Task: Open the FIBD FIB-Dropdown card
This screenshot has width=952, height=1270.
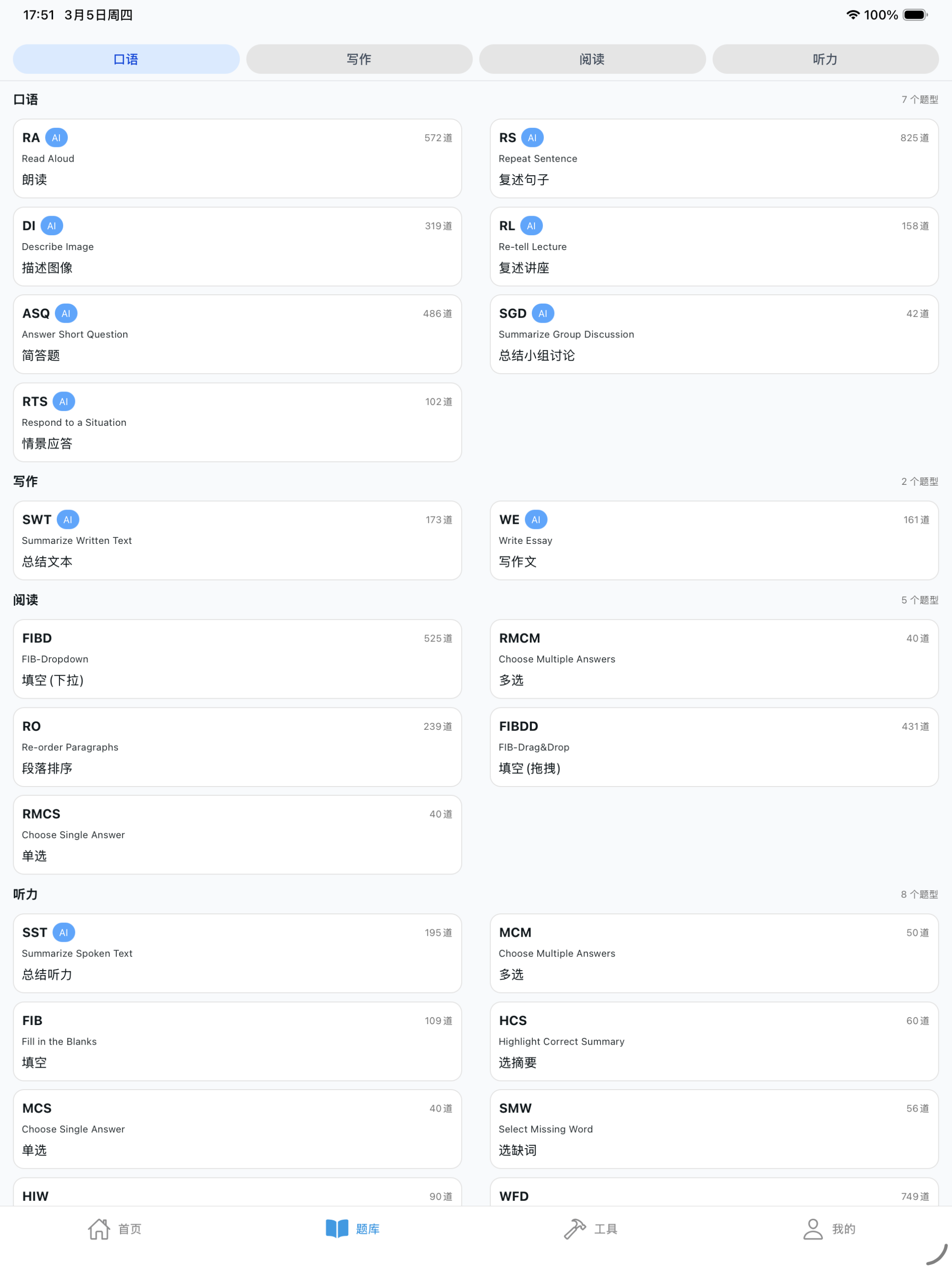Action: [237, 659]
